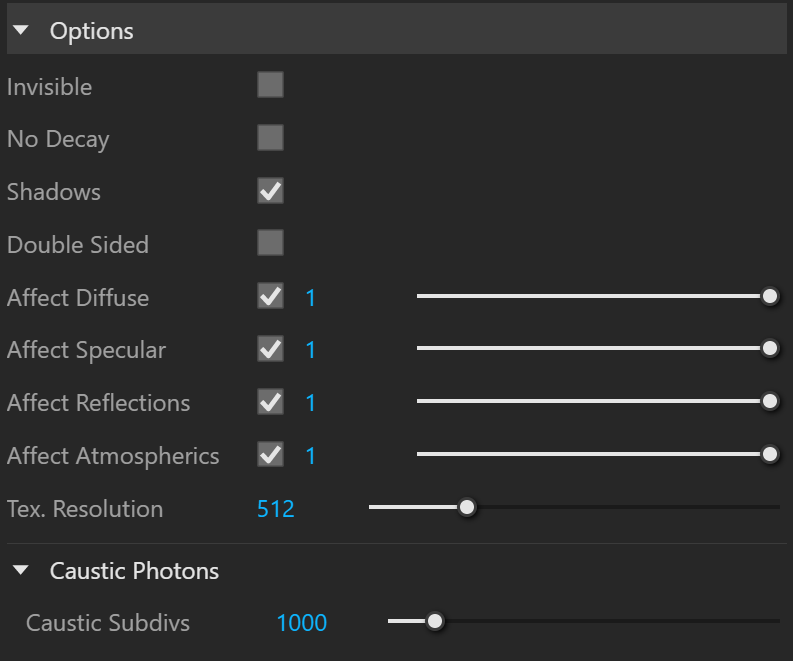Disable the Shadows checkbox
This screenshot has height=661, width=793.
[x=270, y=191]
